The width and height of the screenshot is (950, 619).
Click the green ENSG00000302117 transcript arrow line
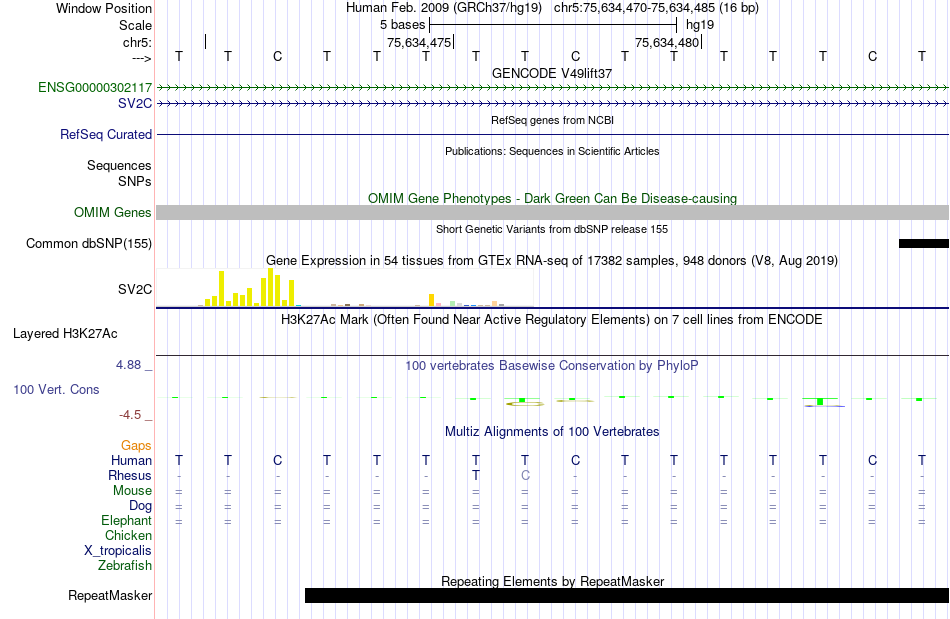[x=552, y=88]
